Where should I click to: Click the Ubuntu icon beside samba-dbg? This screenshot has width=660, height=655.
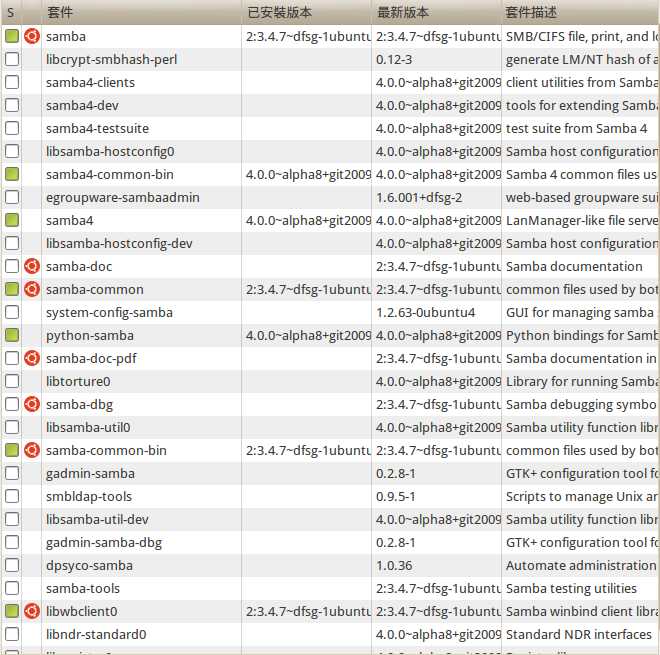[32, 404]
